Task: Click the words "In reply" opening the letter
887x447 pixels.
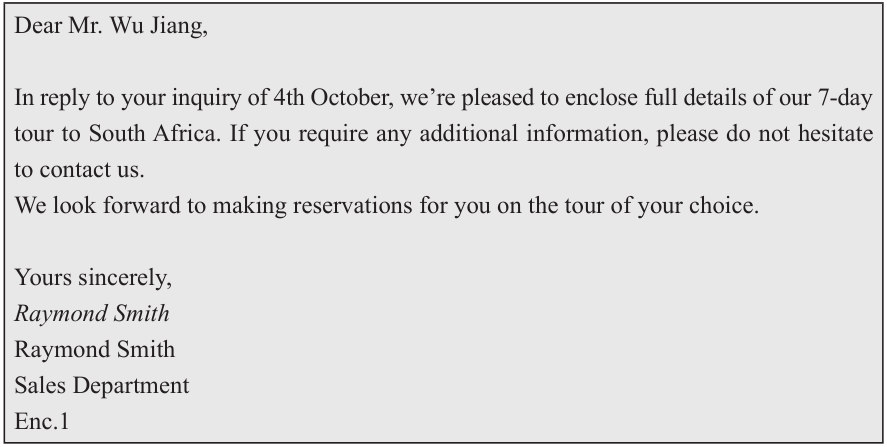Action: point(45,99)
